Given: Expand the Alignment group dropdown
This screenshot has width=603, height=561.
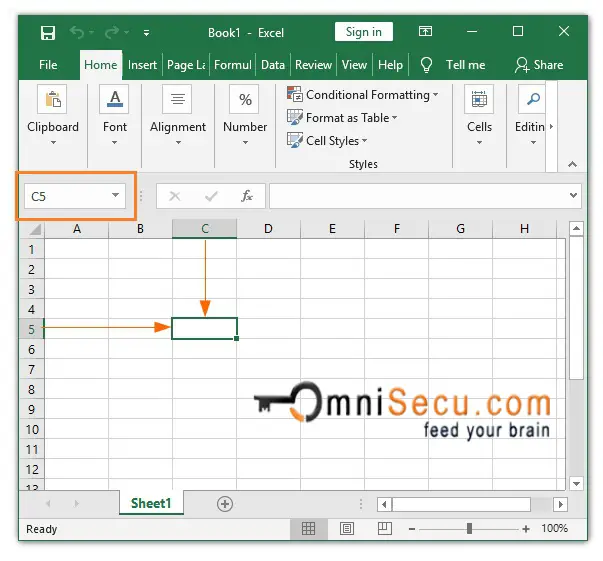Looking at the screenshot, I should click(x=178, y=142).
